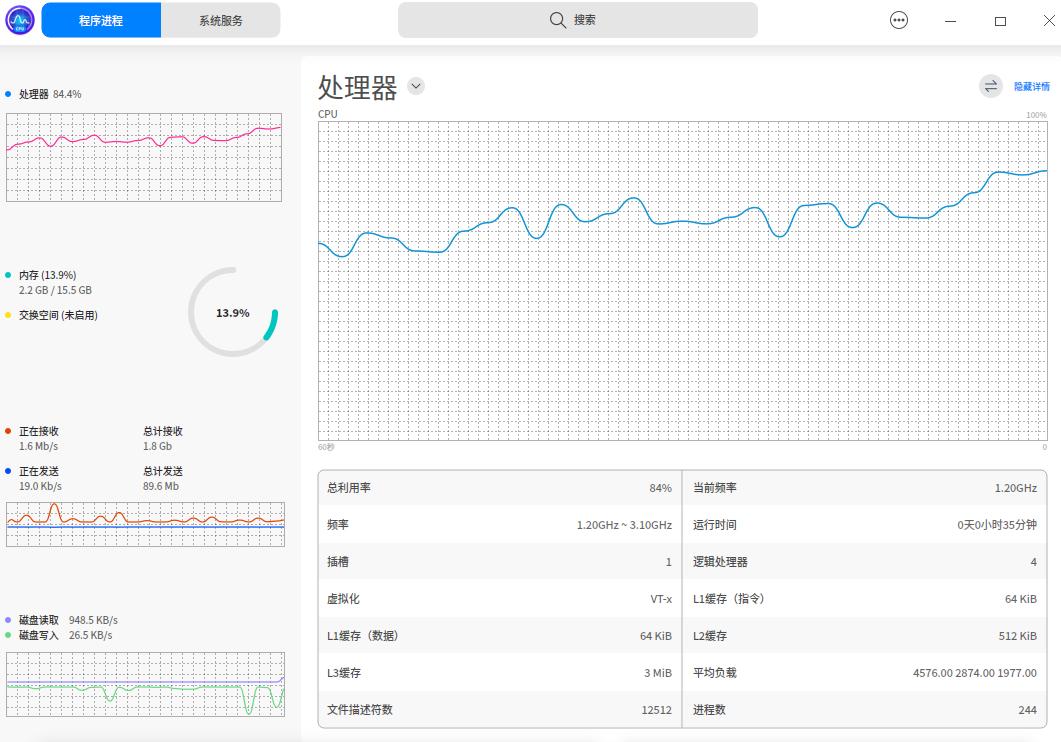This screenshot has height=742, width=1061.
Task: Select the 内存 (13.9%) sidebar entry
Action: 47,275
